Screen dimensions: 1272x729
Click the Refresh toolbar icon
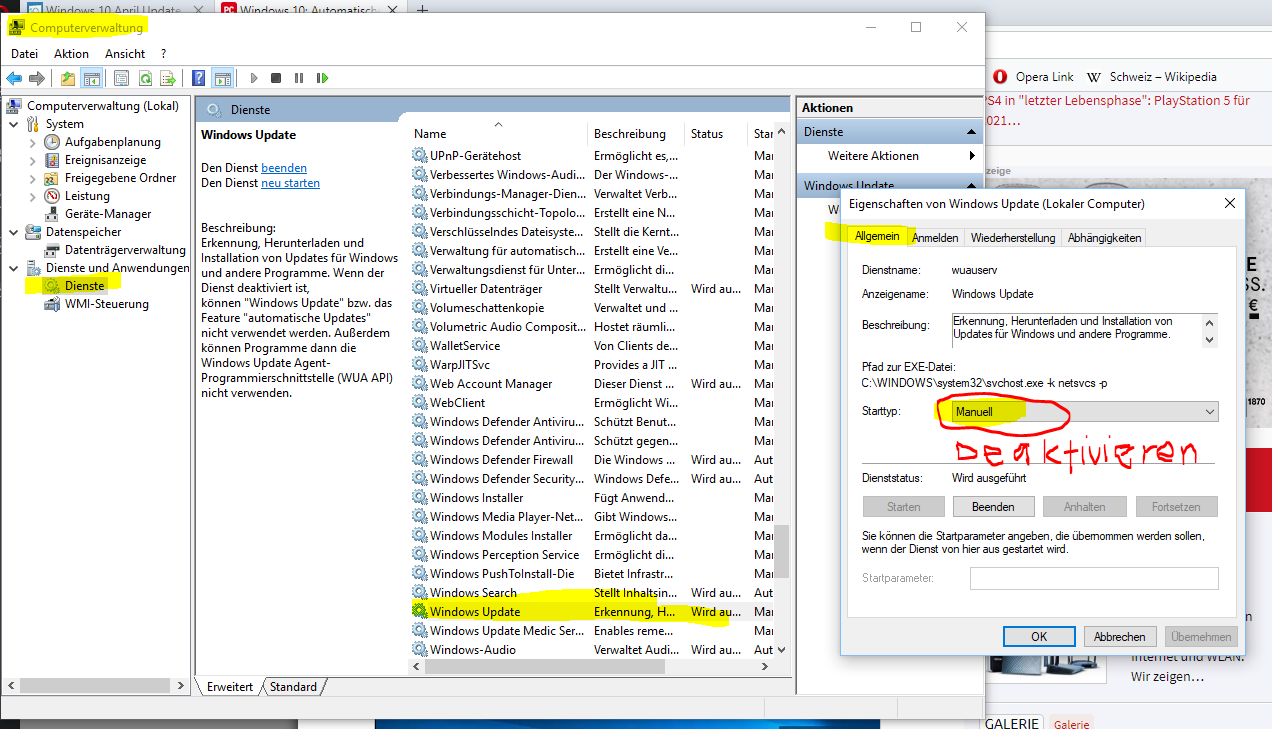coord(145,78)
